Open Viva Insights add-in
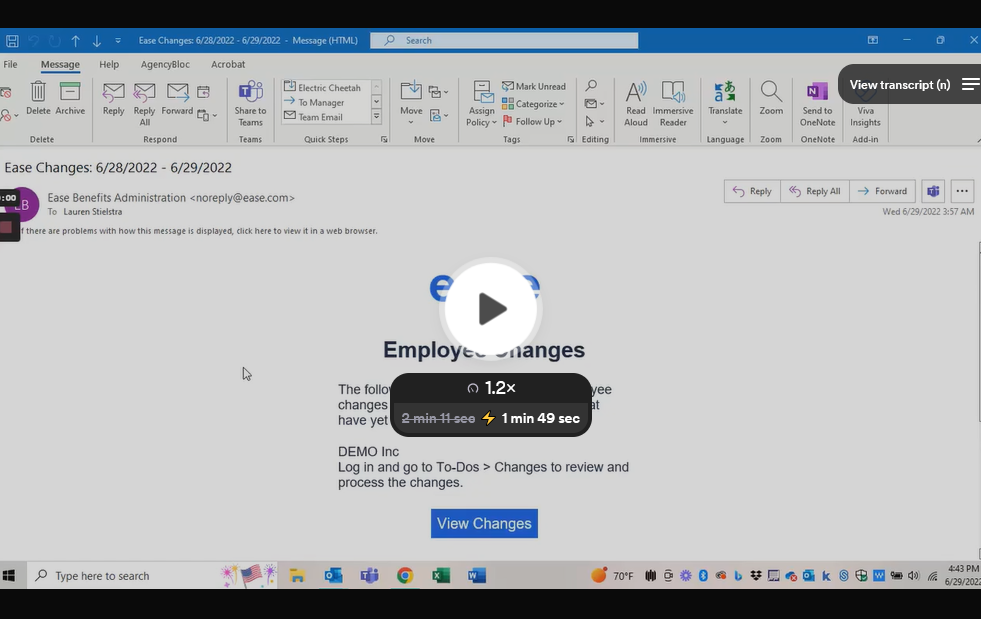981x619 pixels. (865, 104)
